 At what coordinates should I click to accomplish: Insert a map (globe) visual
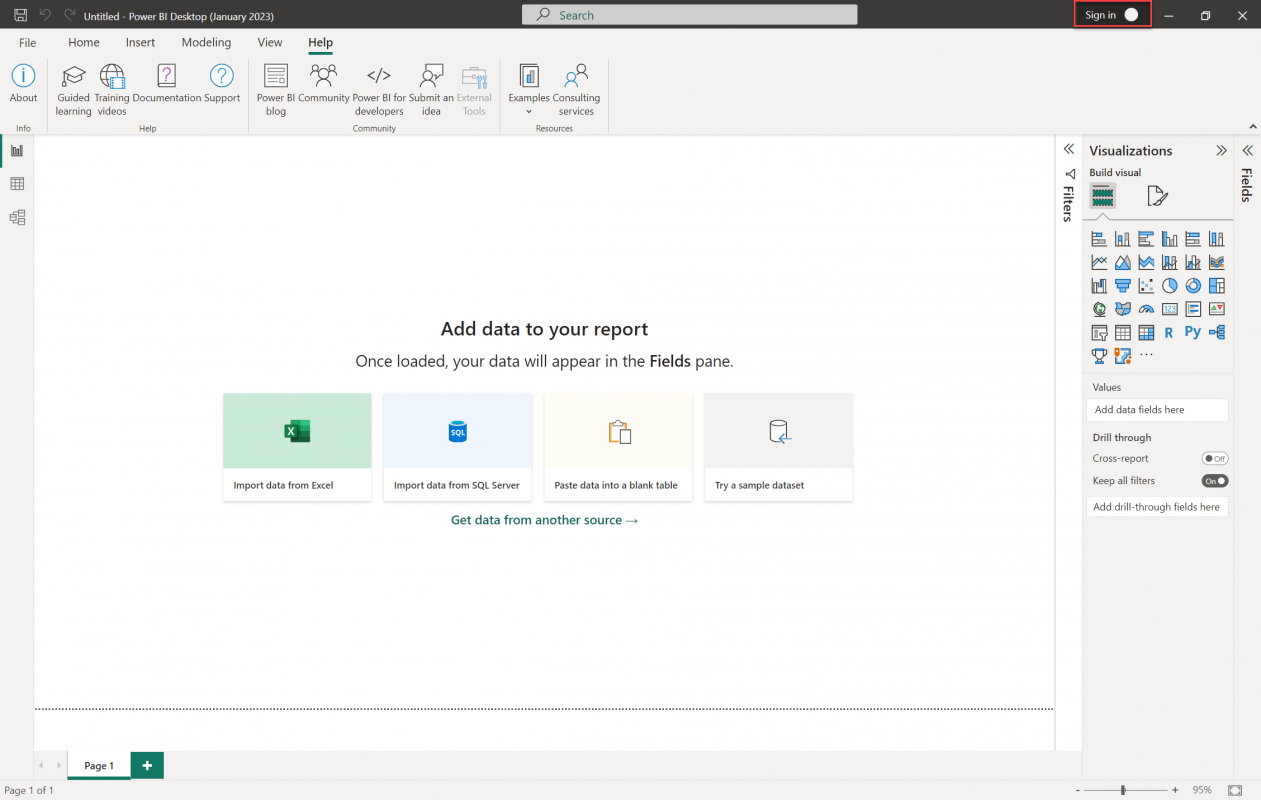(x=1099, y=309)
